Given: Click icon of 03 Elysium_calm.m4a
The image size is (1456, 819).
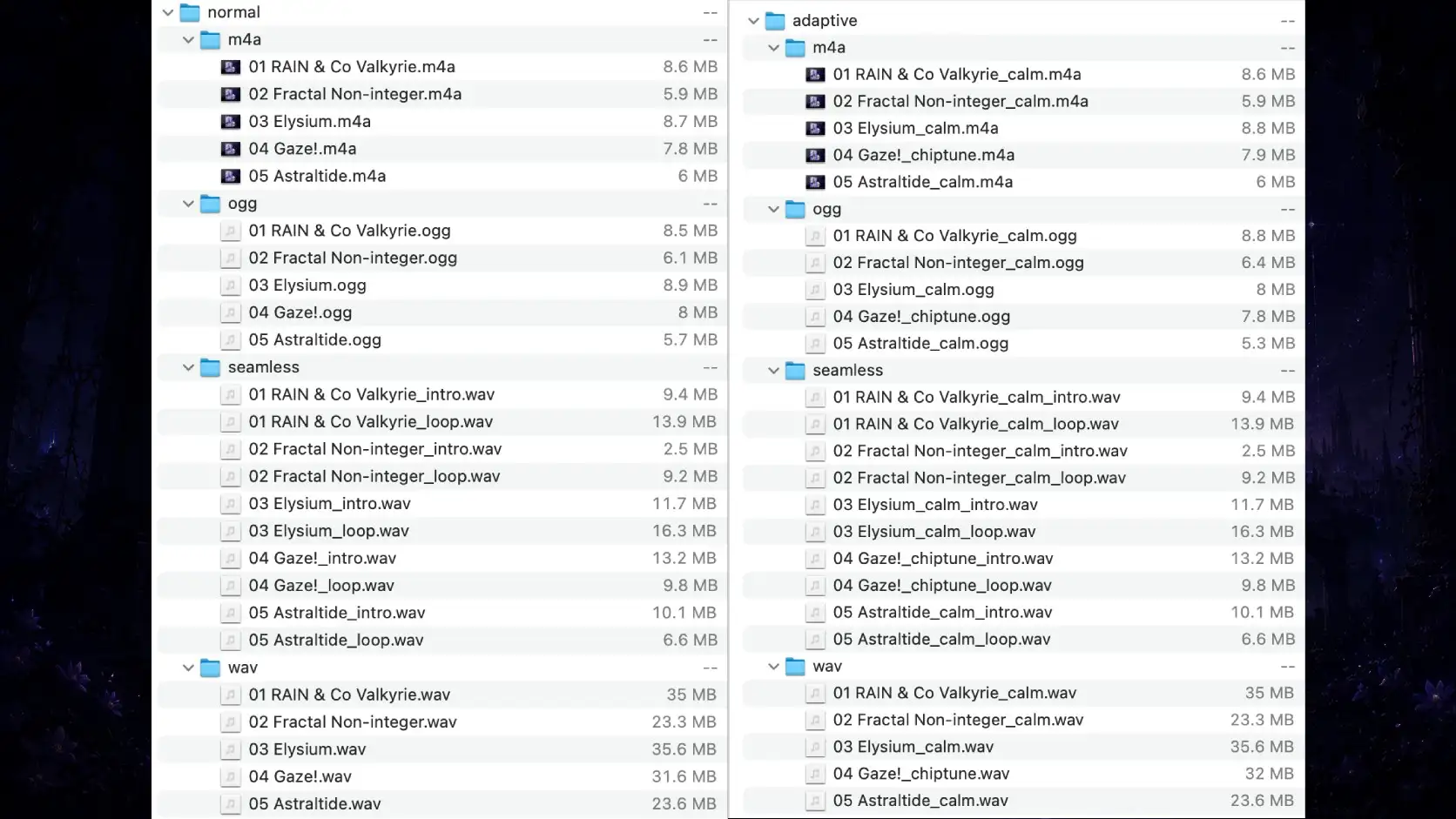Looking at the screenshot, I should point(815,129).
